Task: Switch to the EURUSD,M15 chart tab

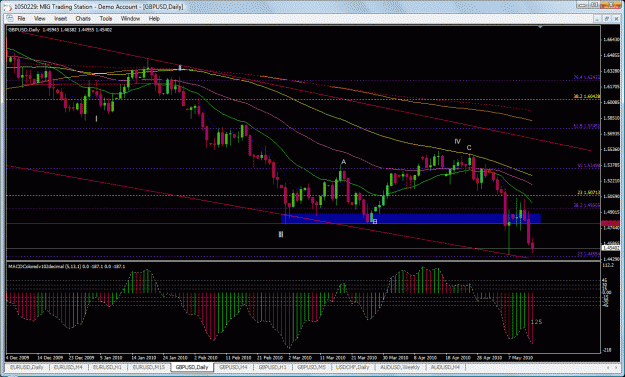Action: point(148,367)
